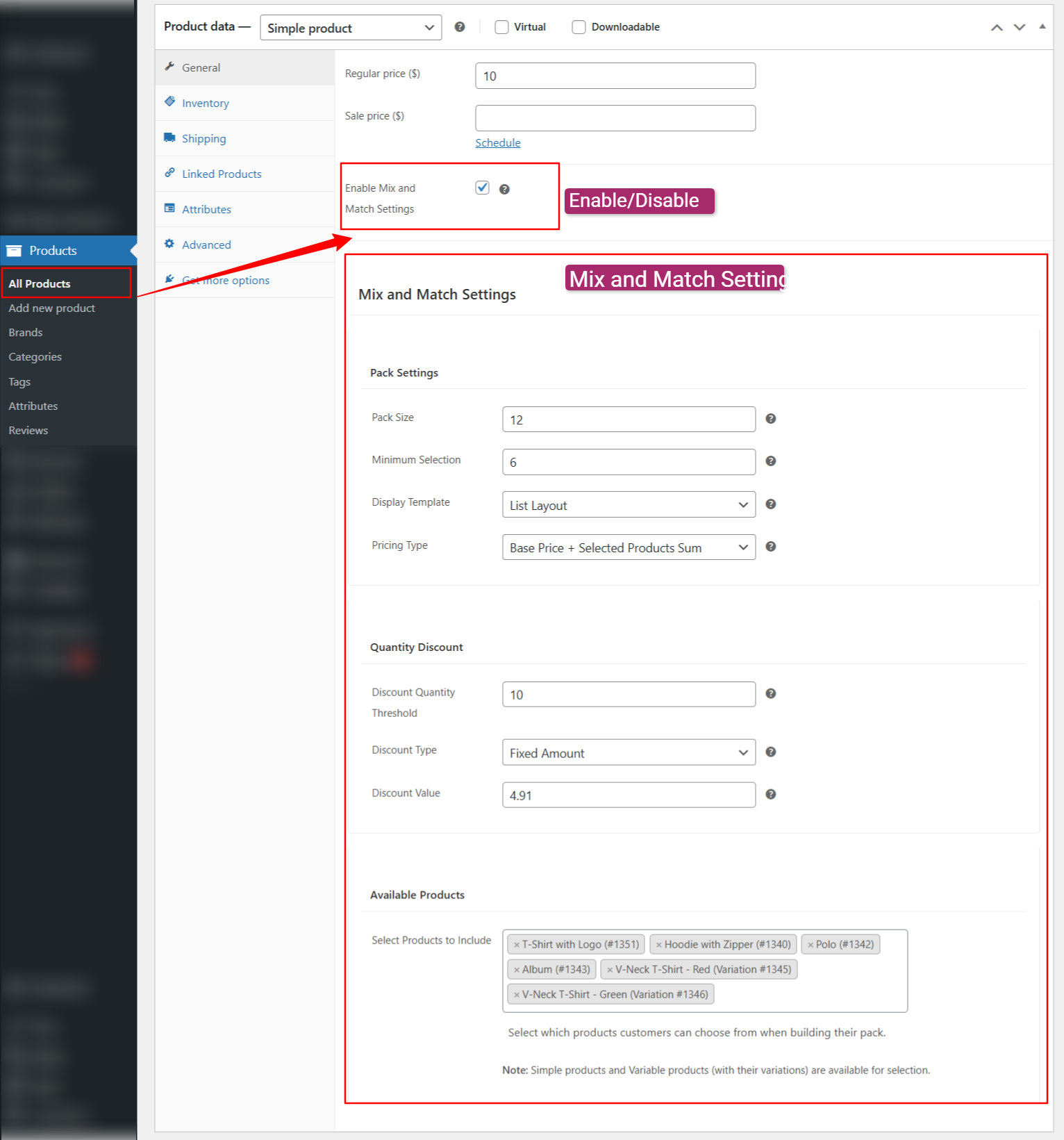
Task: Click the Products menu archive icon
Action: 14,251
